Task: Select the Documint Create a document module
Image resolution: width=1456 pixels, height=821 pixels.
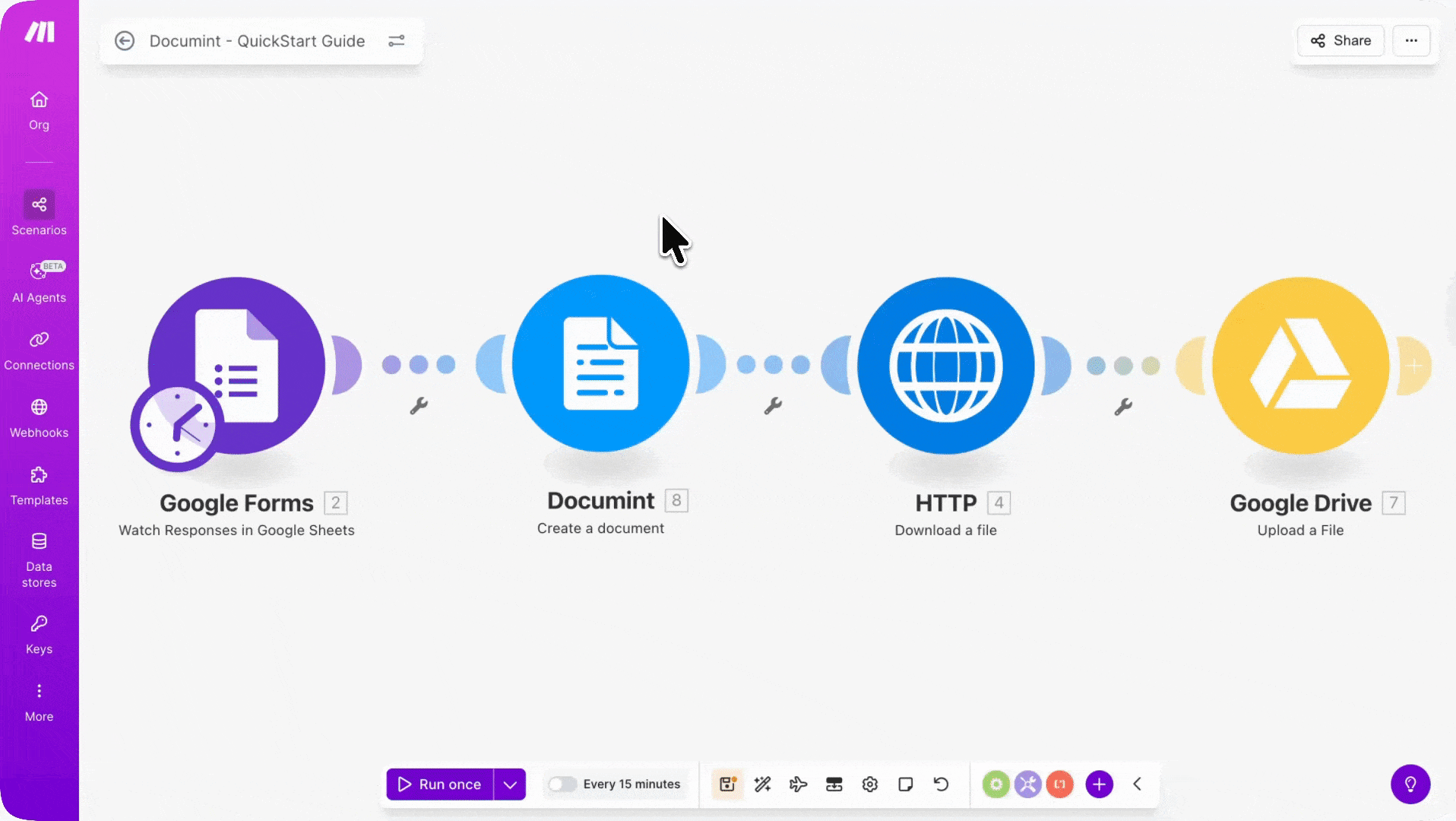Action: coord(600,364)
